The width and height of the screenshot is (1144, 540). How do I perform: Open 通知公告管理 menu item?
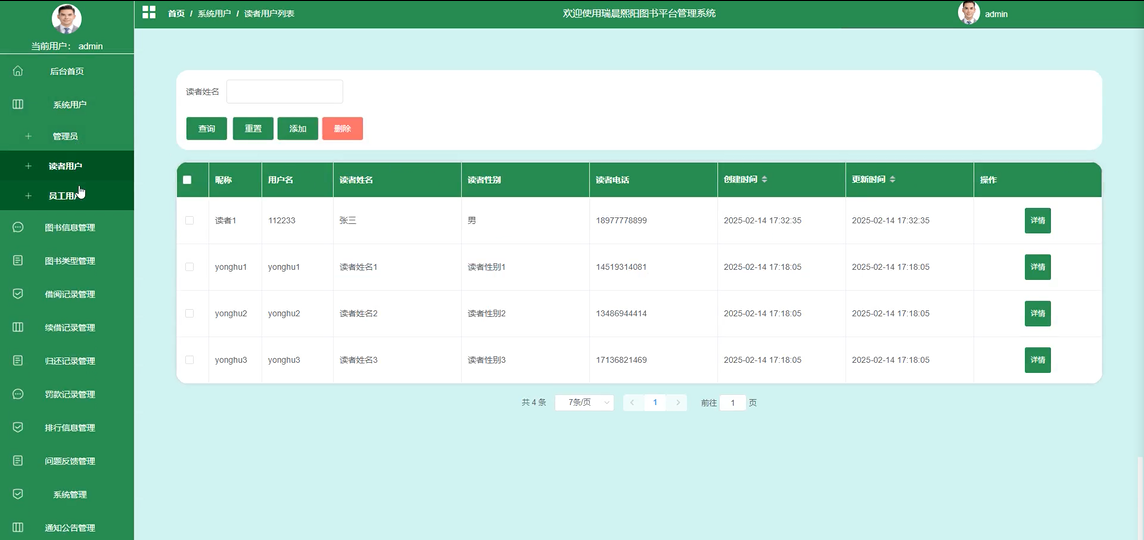pos(67,528)
